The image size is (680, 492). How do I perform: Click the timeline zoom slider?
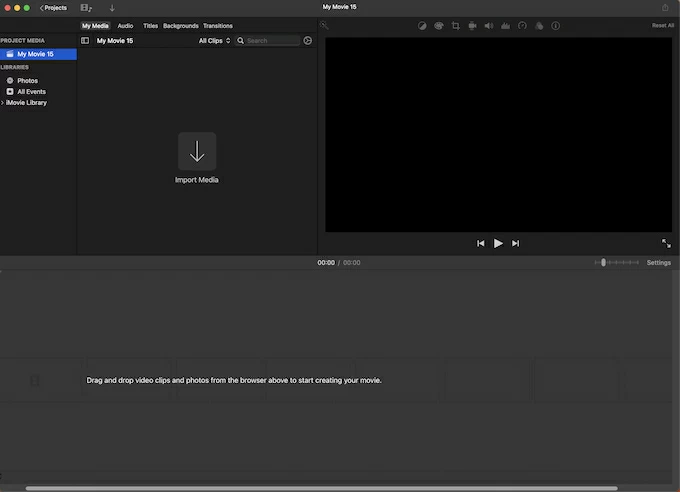tap(604, 263)
